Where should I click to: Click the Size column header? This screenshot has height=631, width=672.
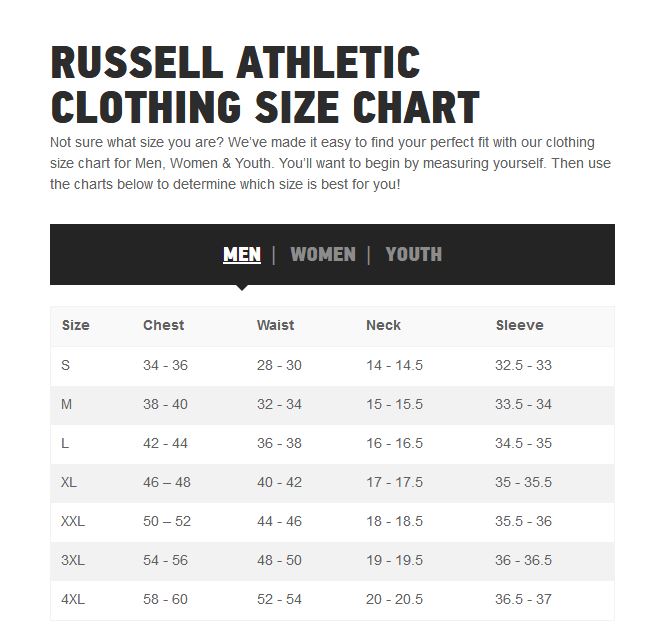click(x=75, y=325)
